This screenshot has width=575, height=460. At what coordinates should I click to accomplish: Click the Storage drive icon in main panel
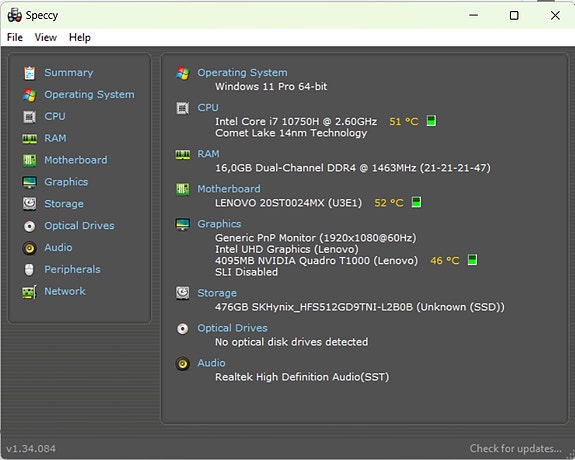click(183, 293)
